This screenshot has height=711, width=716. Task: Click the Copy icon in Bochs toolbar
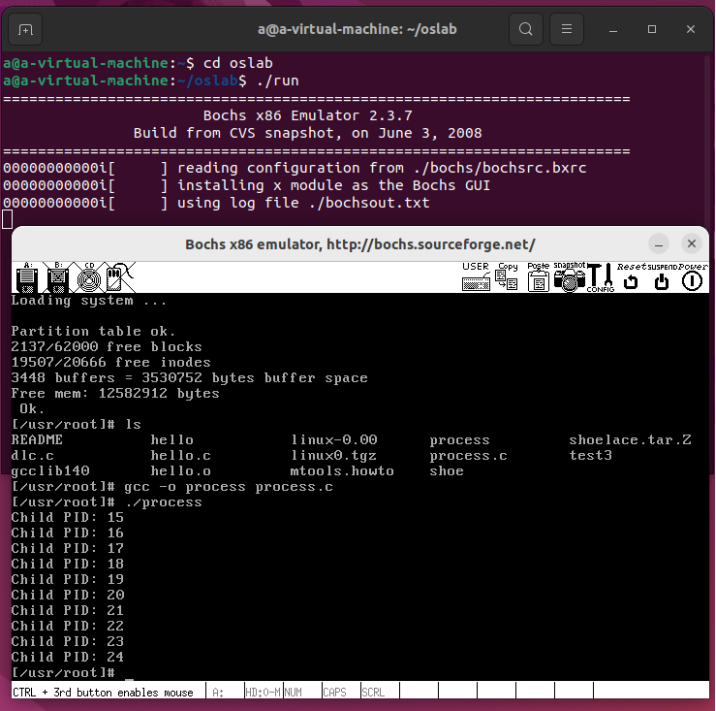507,277
